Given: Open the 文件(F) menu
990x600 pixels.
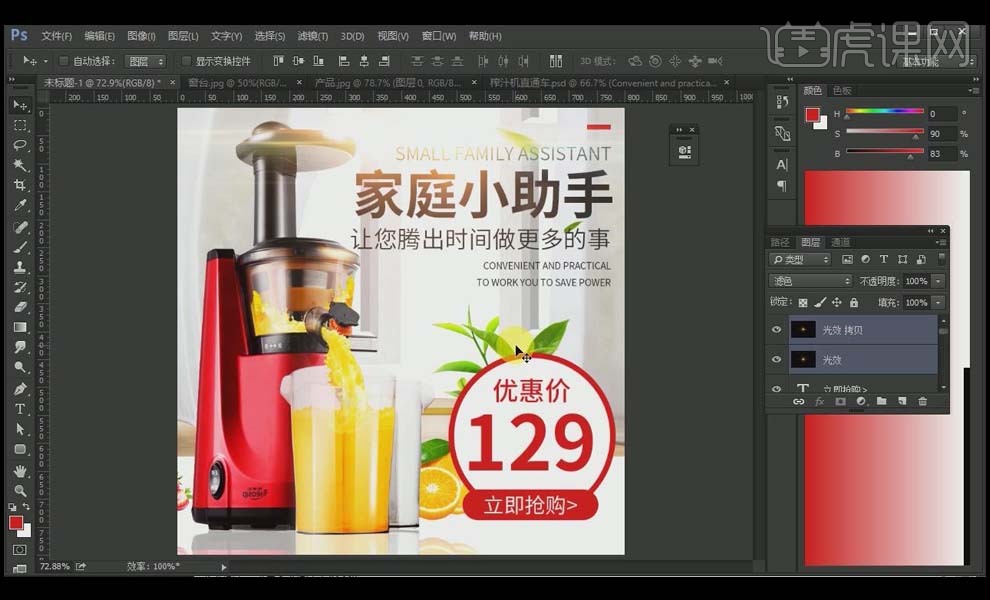Looking at the screenshot, I should pyautogui.click(x=57, y=36).
